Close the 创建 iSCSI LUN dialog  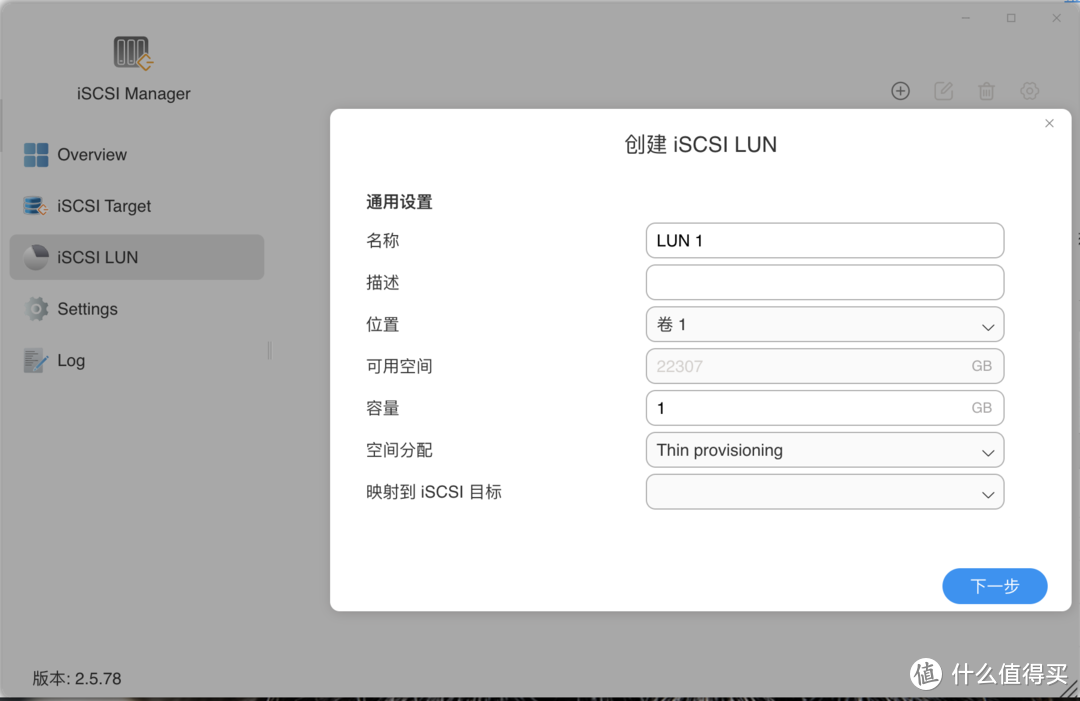[1049, 123]
